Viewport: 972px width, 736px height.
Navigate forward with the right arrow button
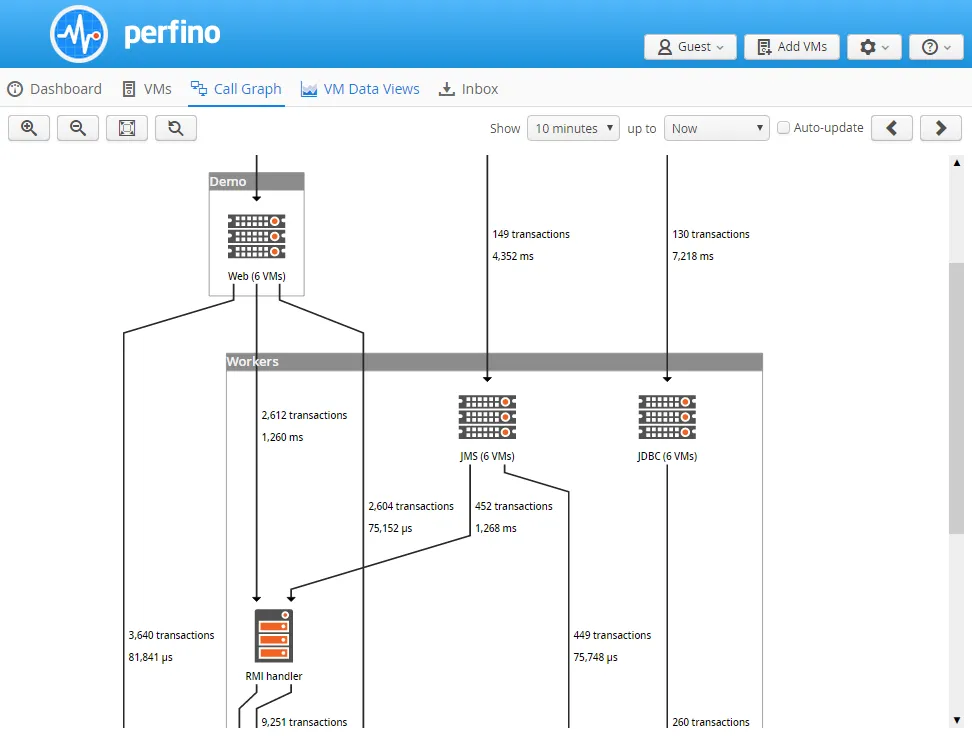click(940, 127)
